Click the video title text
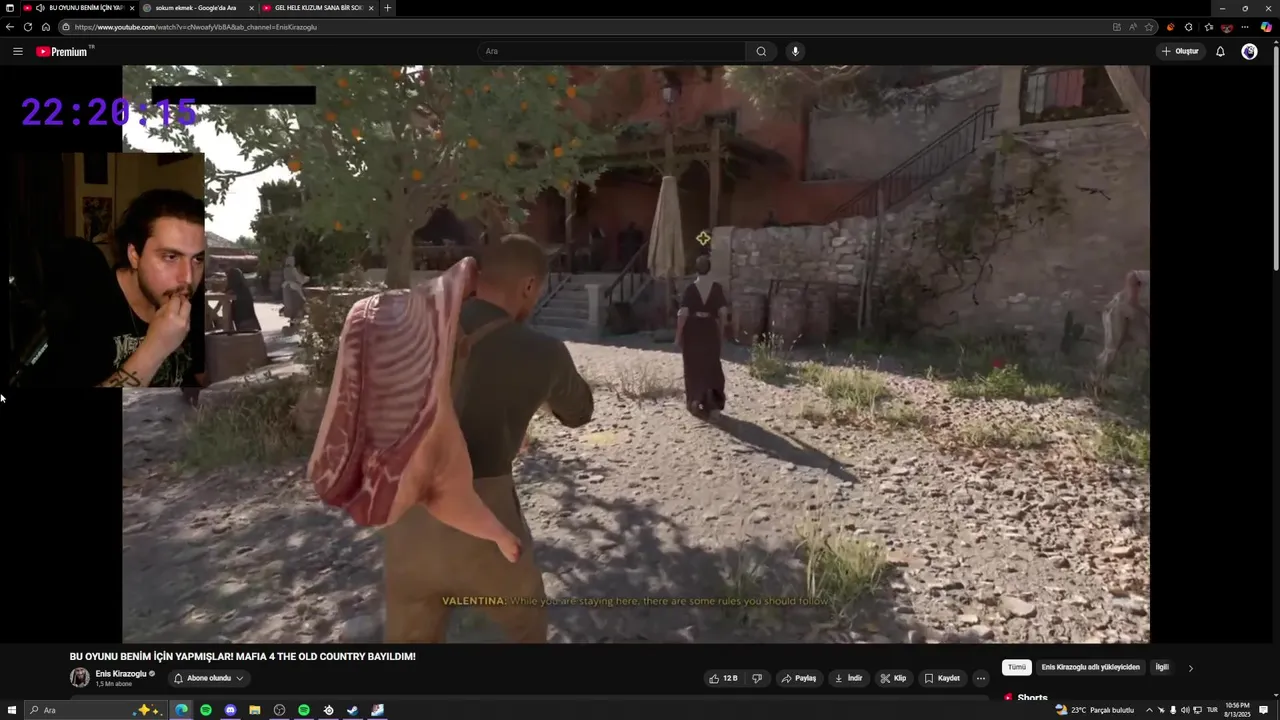 pyautogui.click(x=242, y=657)
